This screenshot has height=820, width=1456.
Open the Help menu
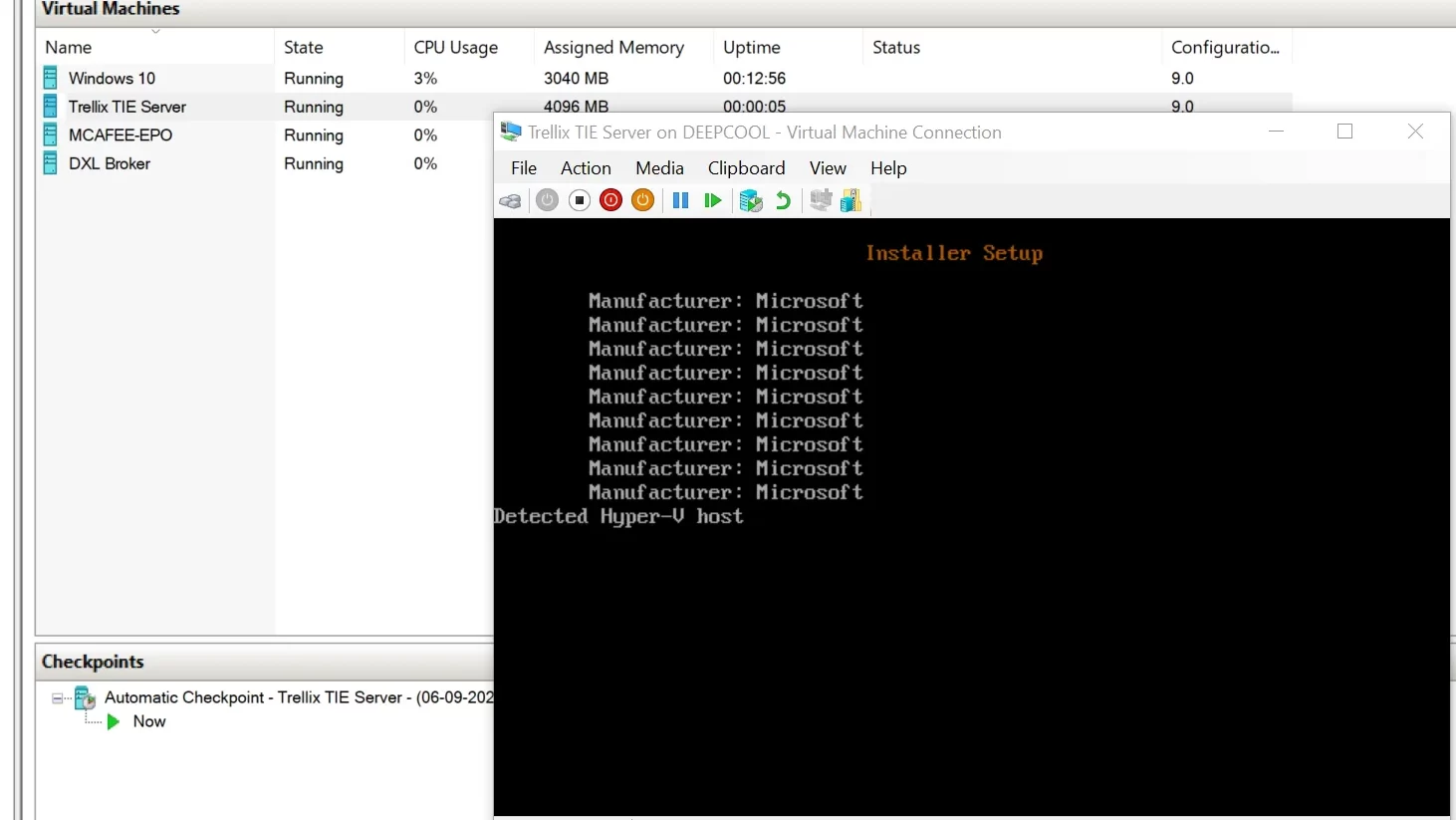click(888, 168)
